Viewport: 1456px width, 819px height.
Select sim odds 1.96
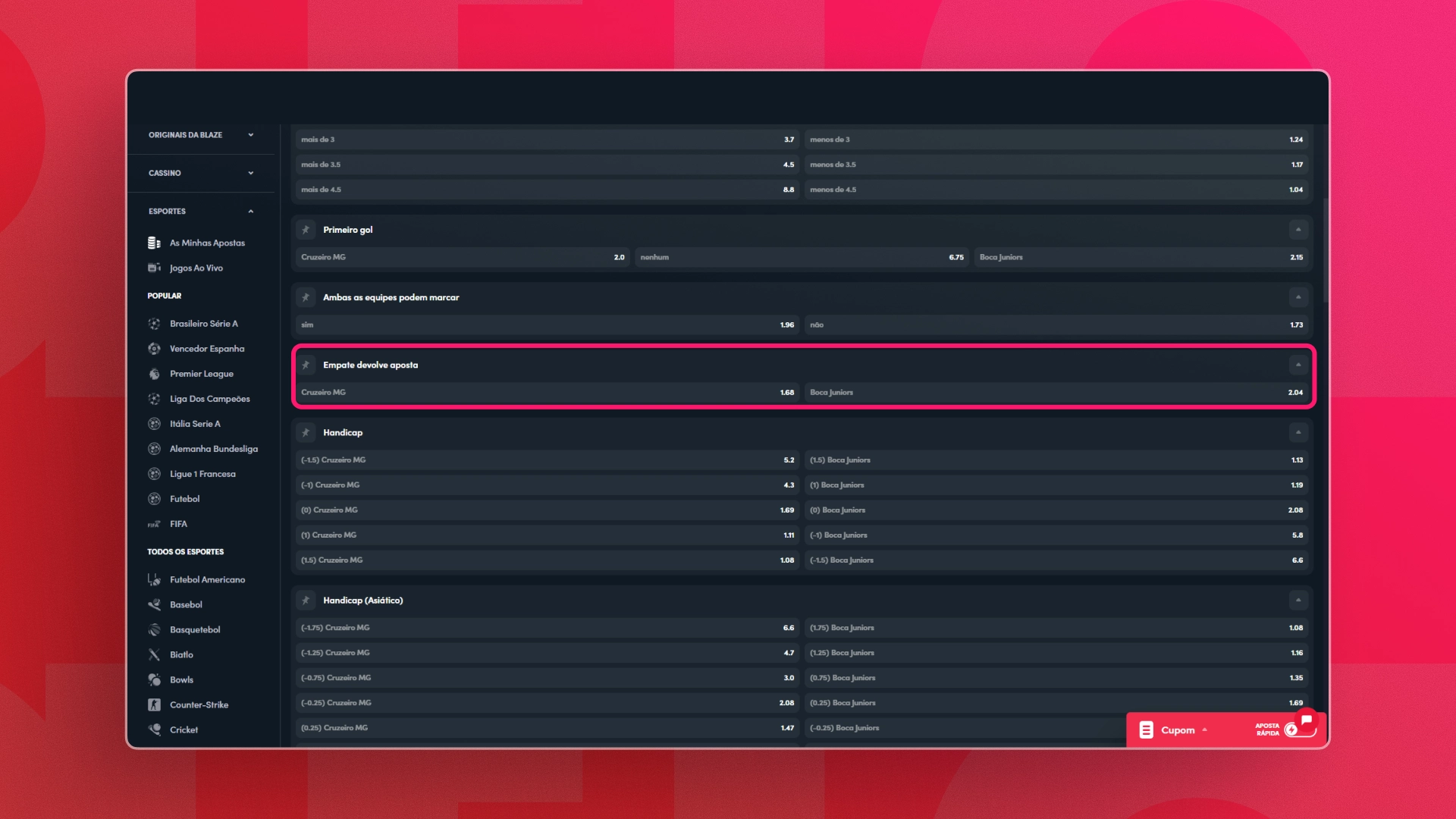[548, 325]
